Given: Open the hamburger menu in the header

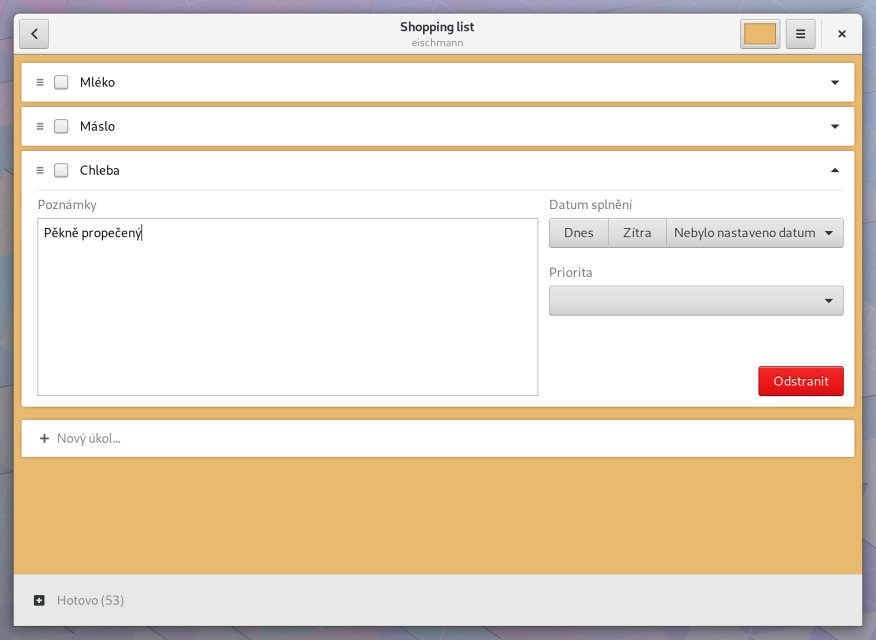Looking at the screenshot, I should tap(800, 34).
